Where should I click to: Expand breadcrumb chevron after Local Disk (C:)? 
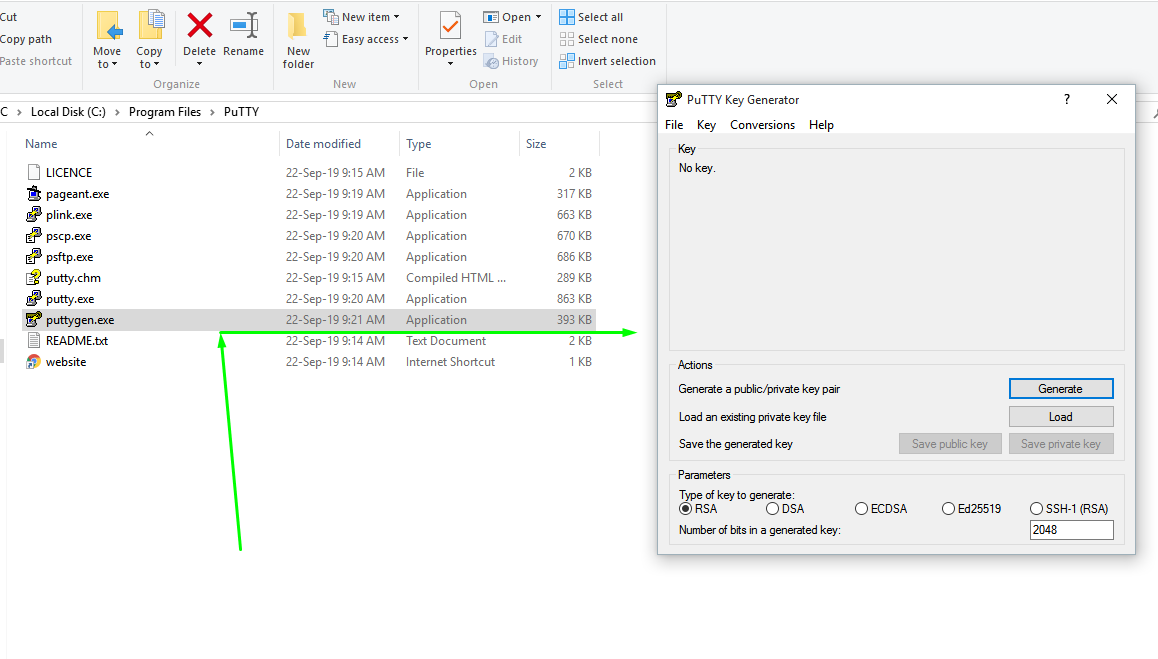117,112
